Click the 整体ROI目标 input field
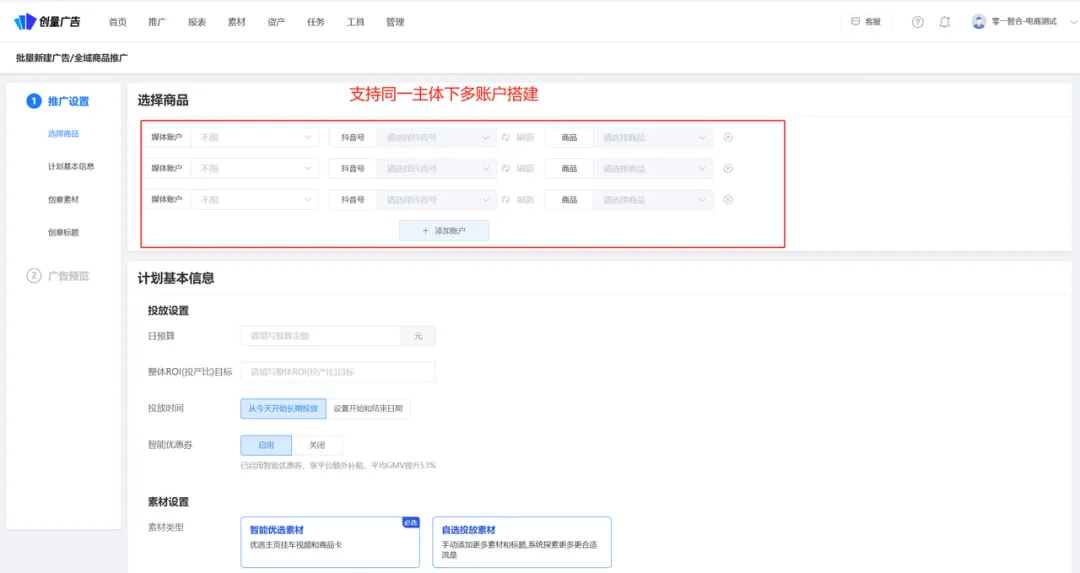 pyautogui.click(x=338, y=372)
